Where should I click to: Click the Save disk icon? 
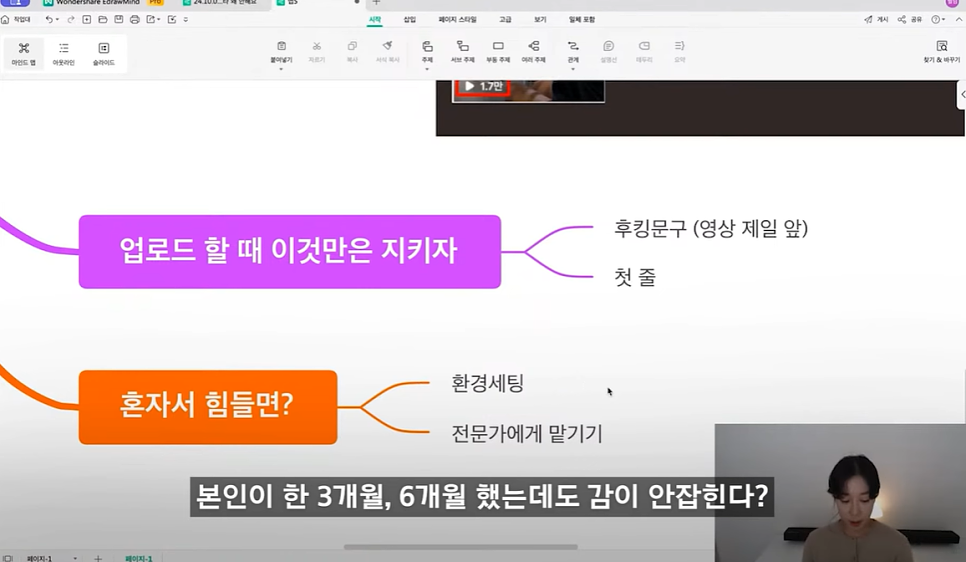point(119,20)
